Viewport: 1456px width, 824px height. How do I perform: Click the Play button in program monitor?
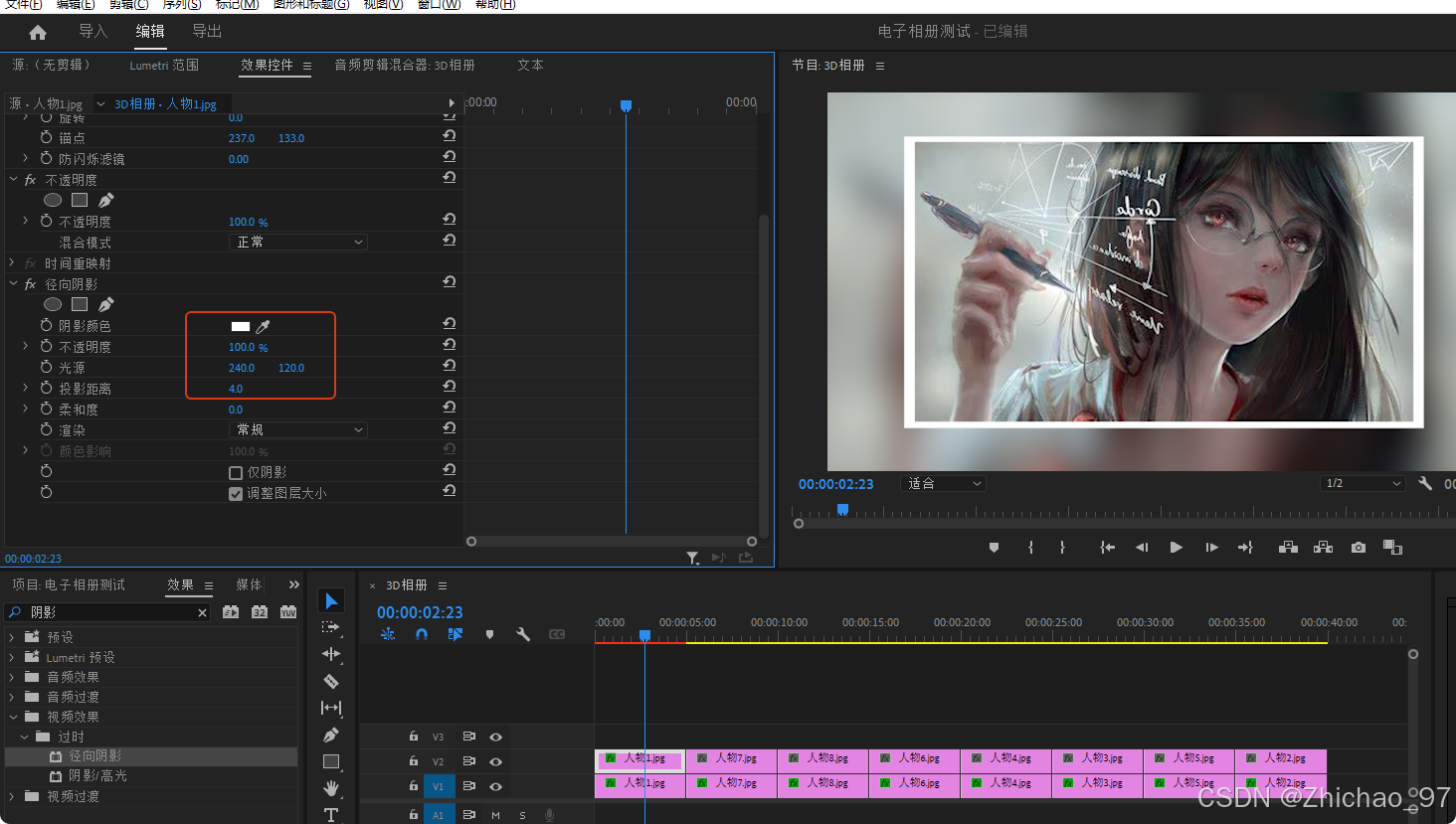(x=1177, y=548)
